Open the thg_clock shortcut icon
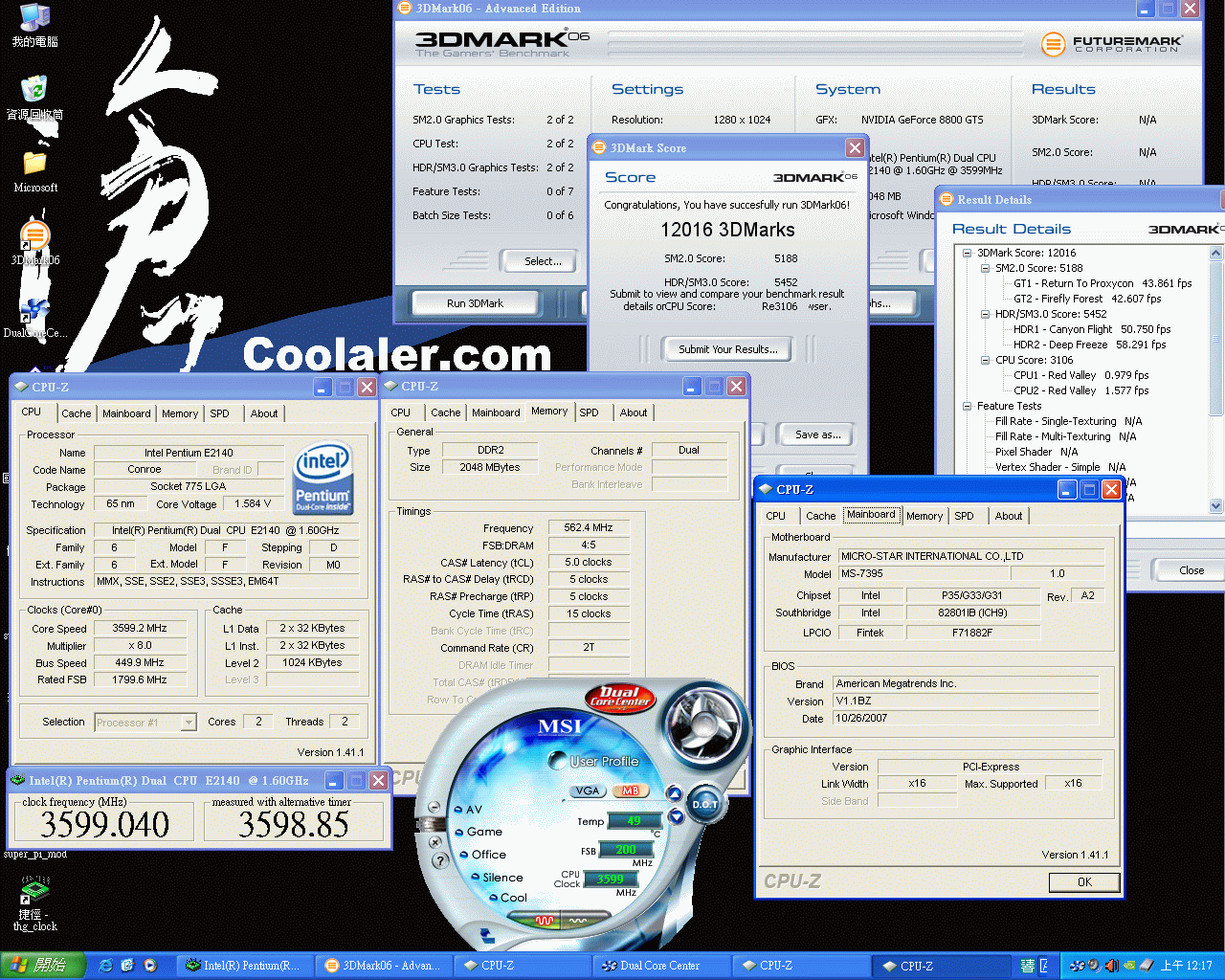 click(35, 903)
